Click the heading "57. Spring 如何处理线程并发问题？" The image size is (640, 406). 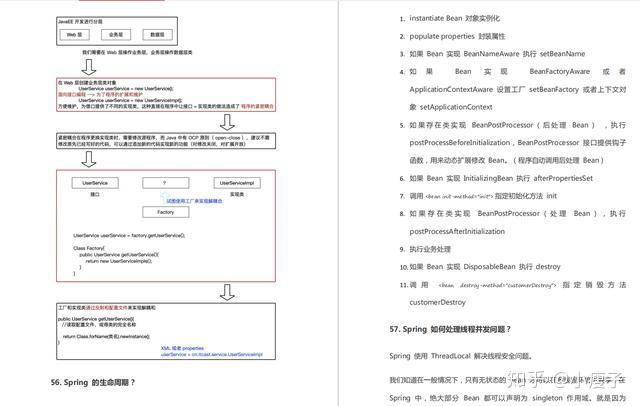tap(450, 329)
